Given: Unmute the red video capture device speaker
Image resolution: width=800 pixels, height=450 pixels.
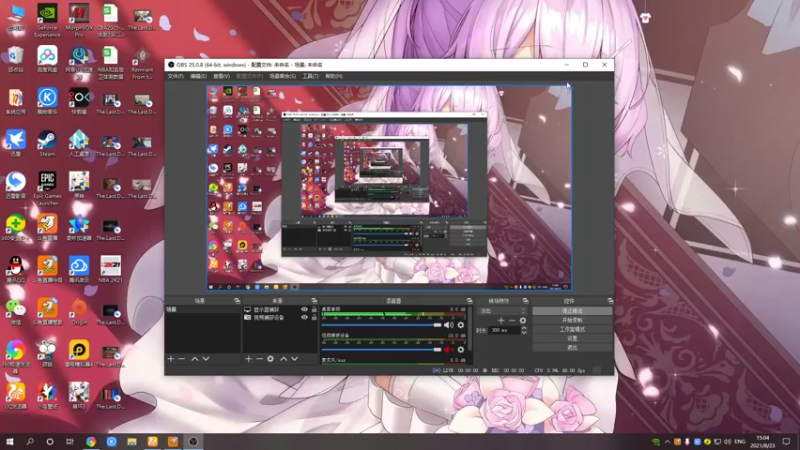Looking at the screenshot, I should click(448, 349).
